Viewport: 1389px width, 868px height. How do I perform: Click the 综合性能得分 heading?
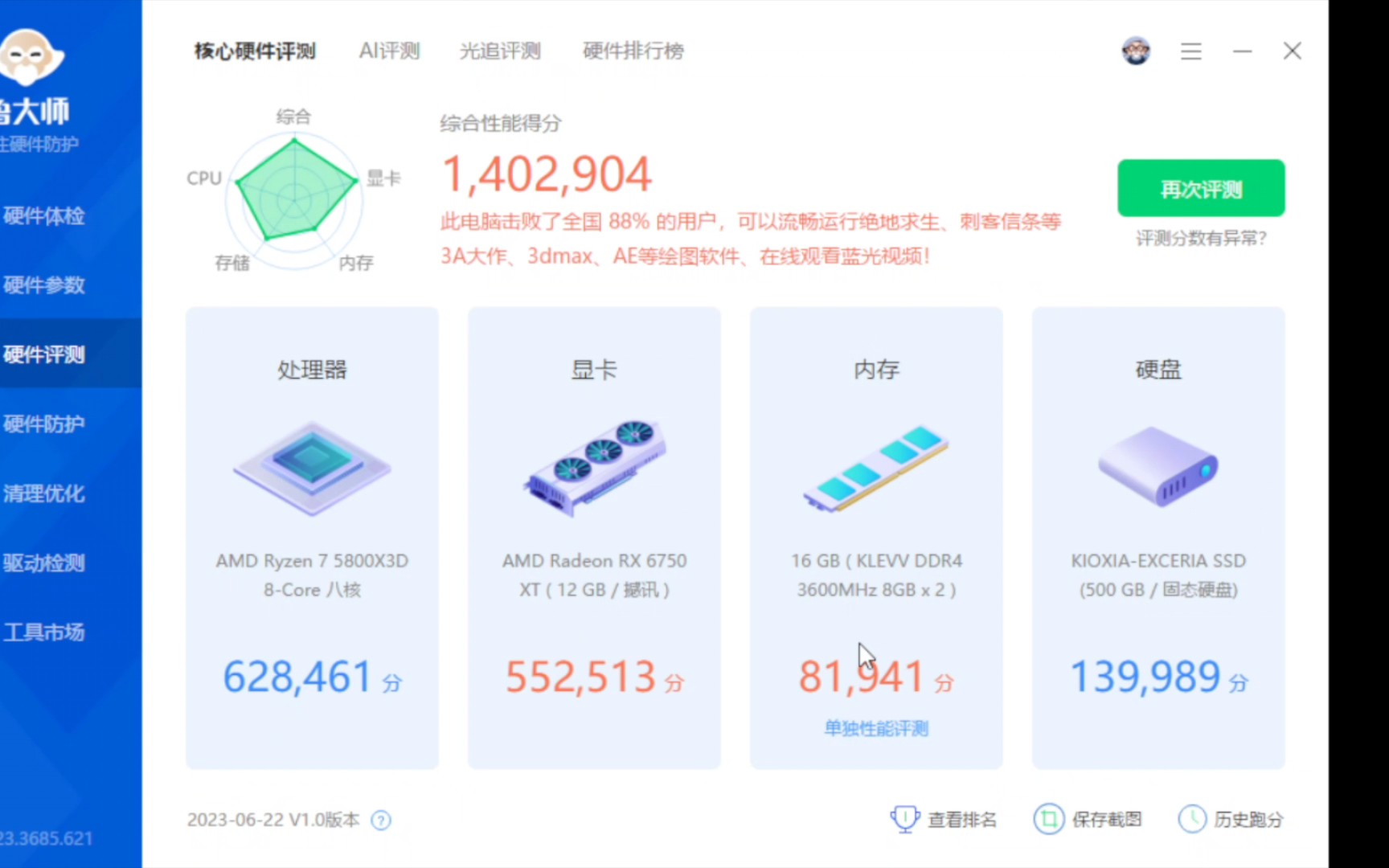[501, 124]
